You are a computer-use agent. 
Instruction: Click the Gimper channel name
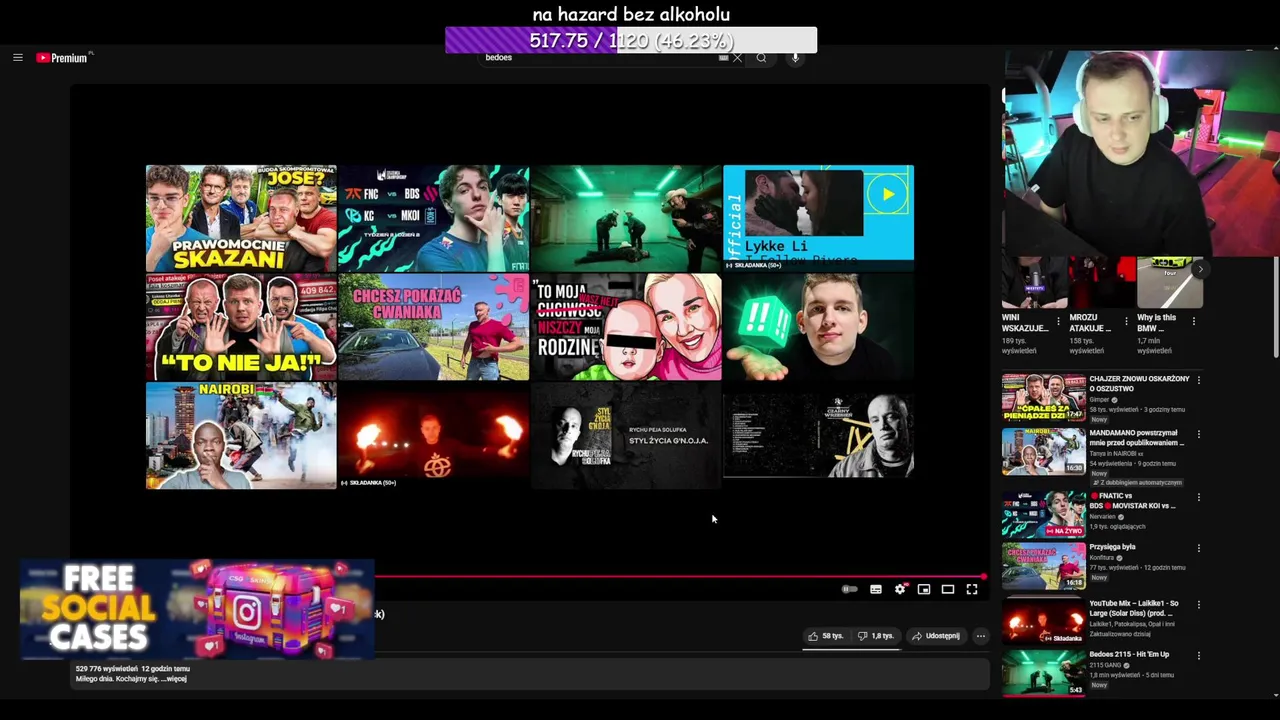(1101, 400)
